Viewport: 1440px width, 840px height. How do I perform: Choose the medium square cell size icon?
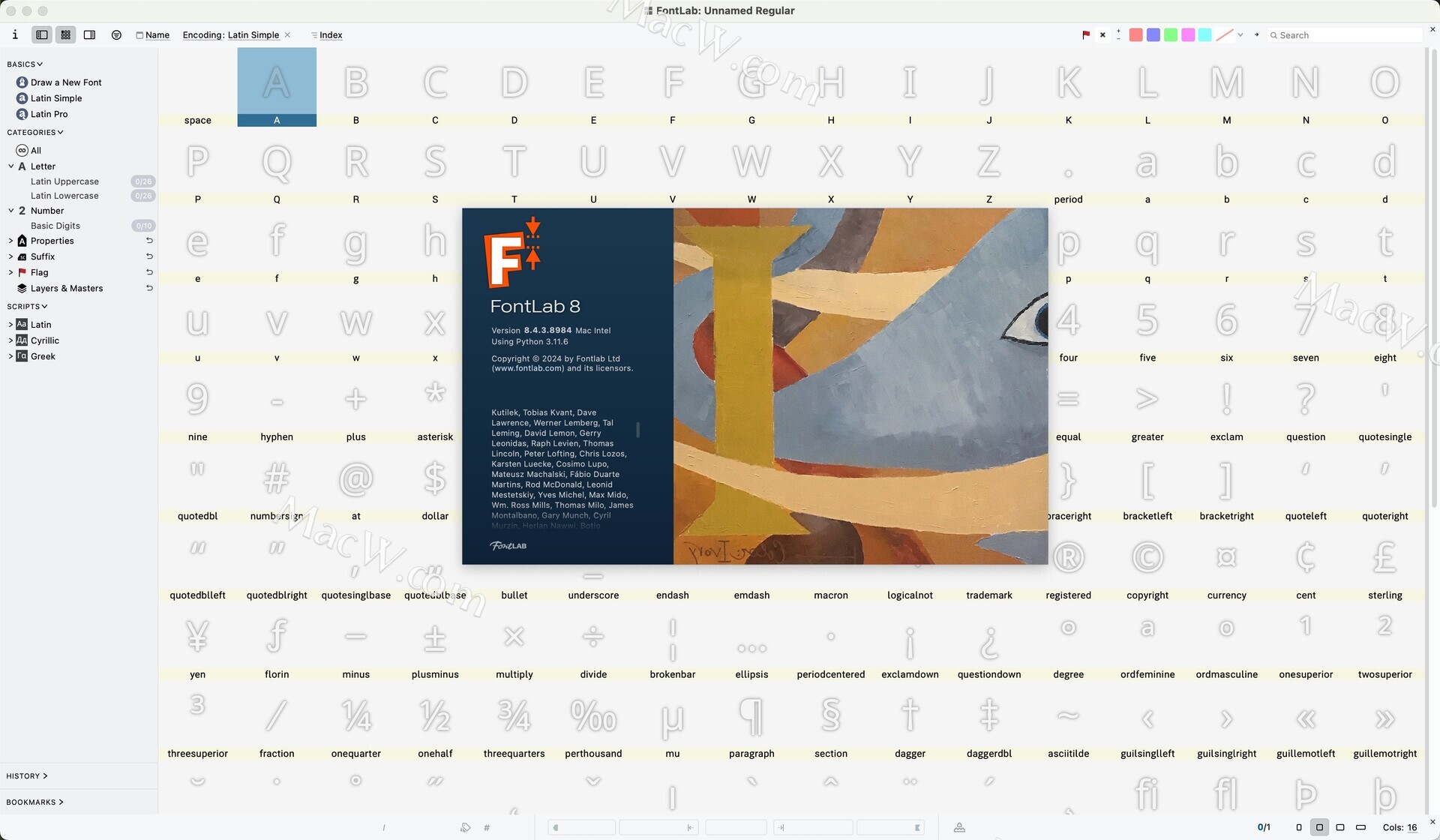pos(1319,827)
